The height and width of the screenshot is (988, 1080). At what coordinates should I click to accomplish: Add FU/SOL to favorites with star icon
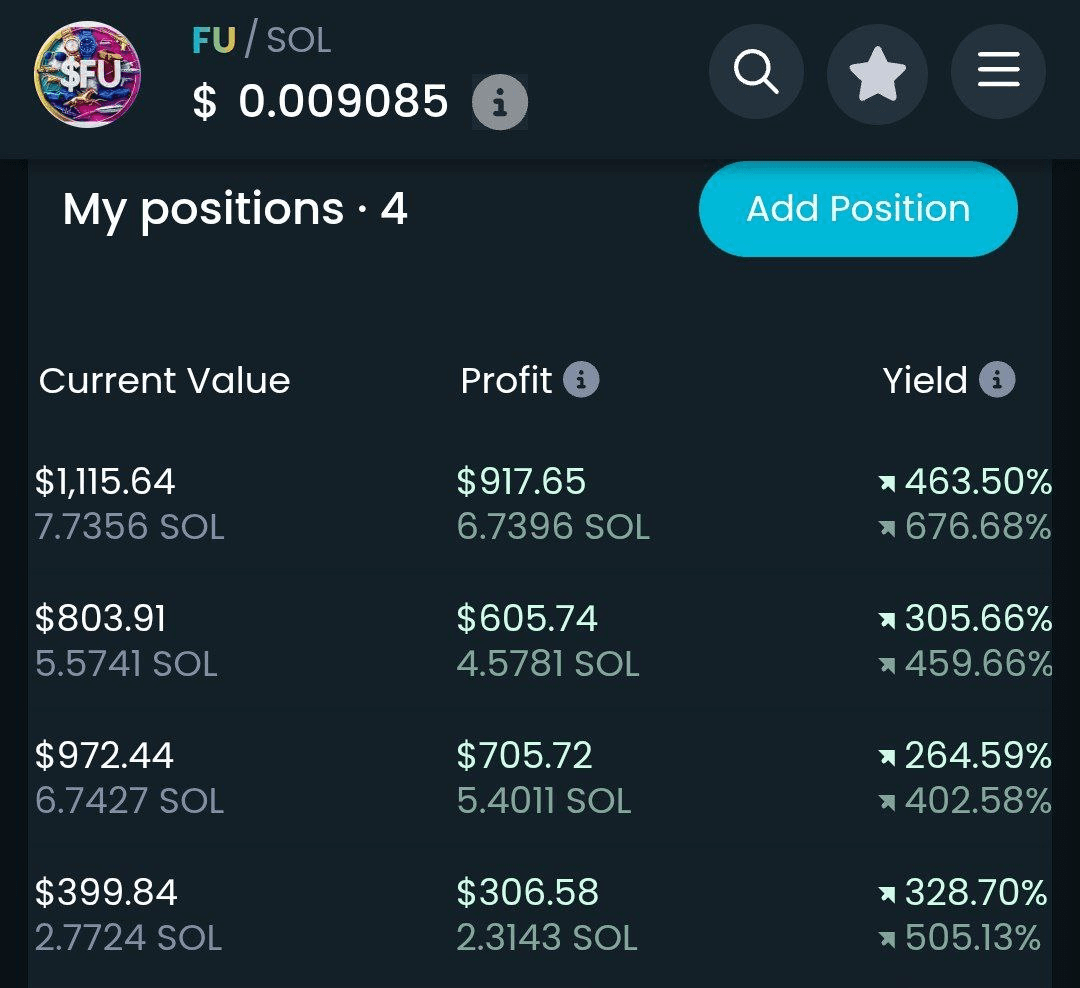point(877,75)
